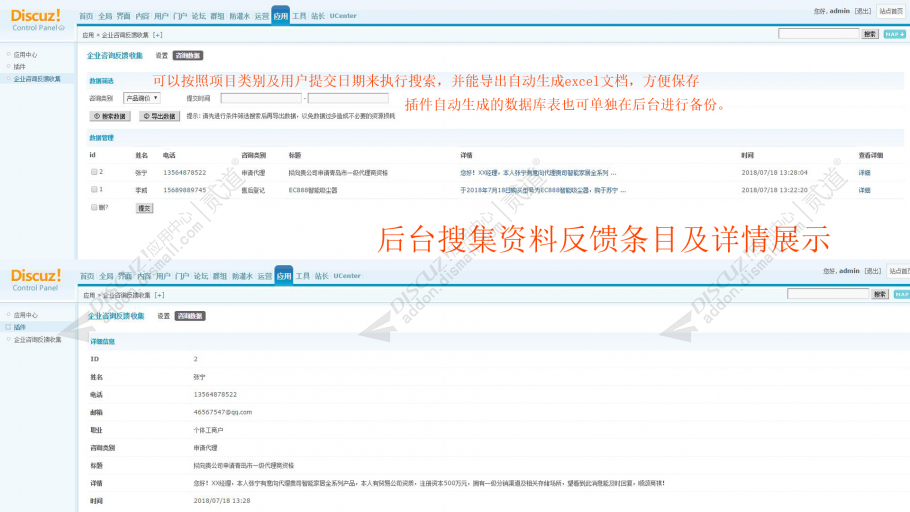Click the 搜索 button in the data list panel header
Viewport: 910px width, 512px height.
click(869, 34)
